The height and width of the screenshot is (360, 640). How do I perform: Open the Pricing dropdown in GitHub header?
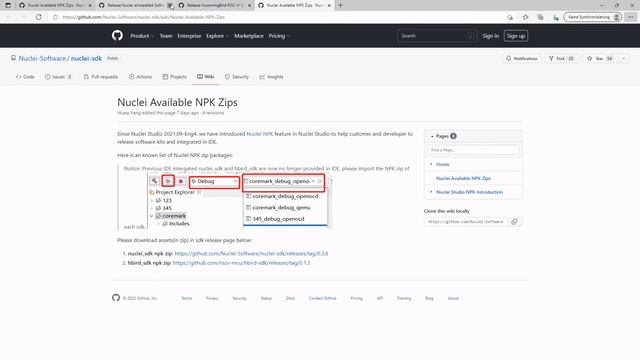click(279, 36)
